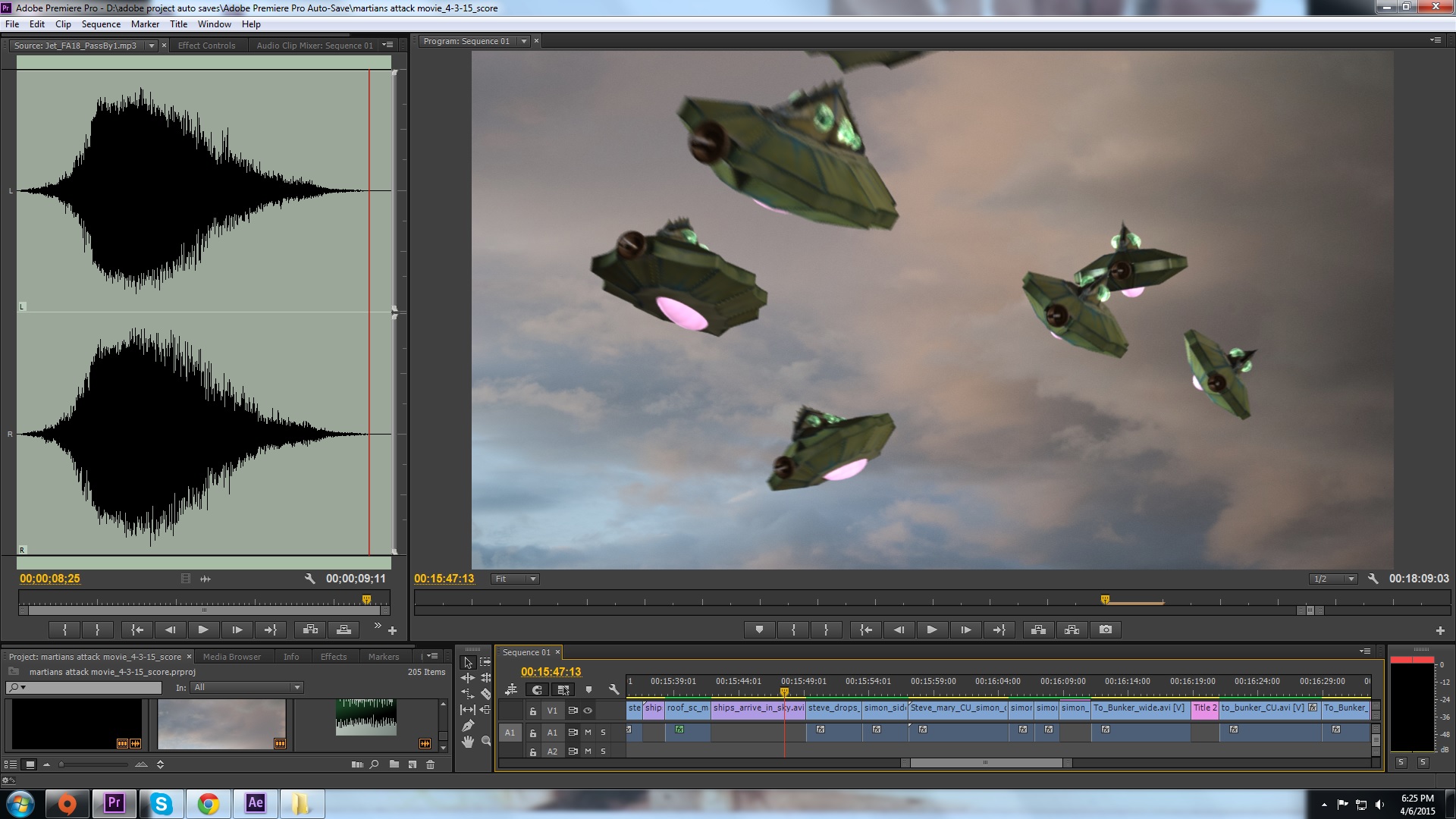The image size is (1456, 819).
Task: Click Lift button in Program monitor
Action: coord(1039,629)
